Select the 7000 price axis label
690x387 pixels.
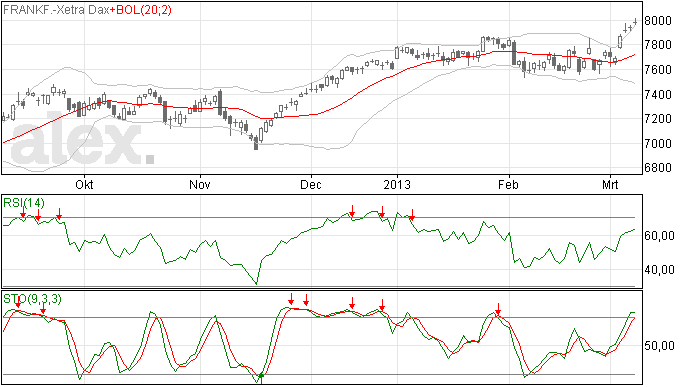pos(658,144)
